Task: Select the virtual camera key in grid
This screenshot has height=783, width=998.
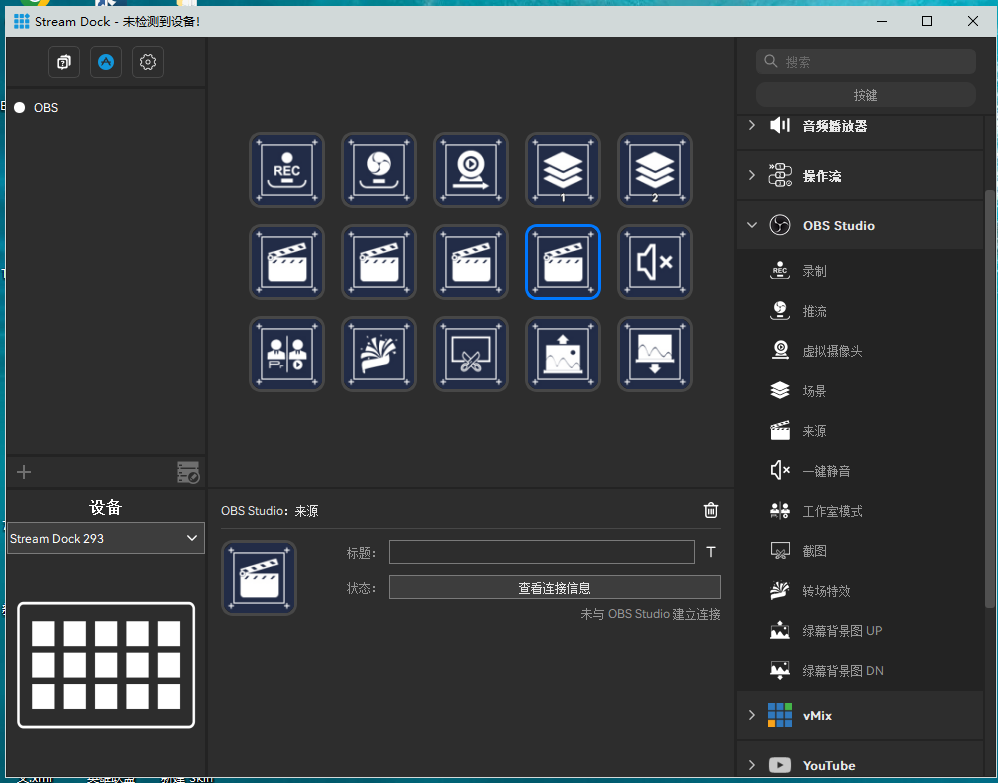Action: tap(470, 170)
